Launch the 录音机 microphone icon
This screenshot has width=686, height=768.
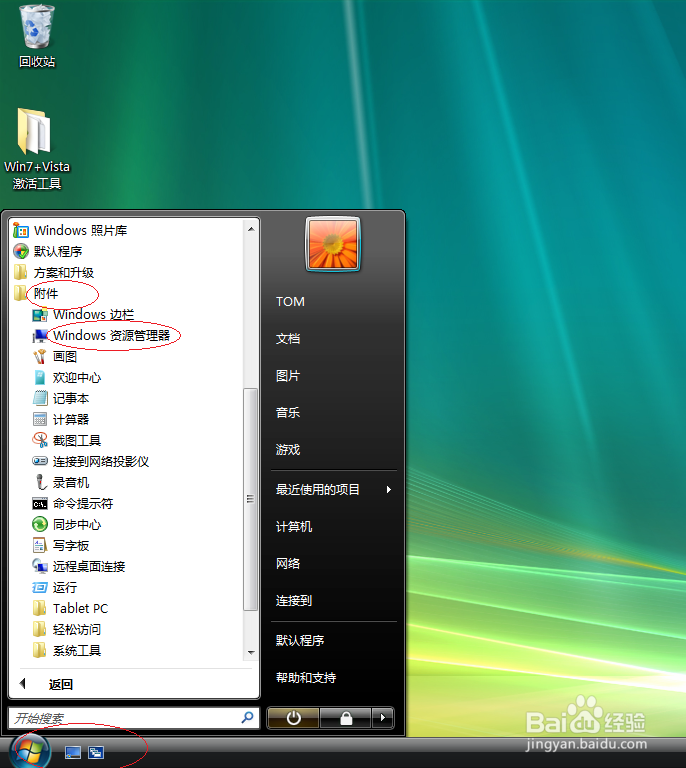click(x=40, y=482)
